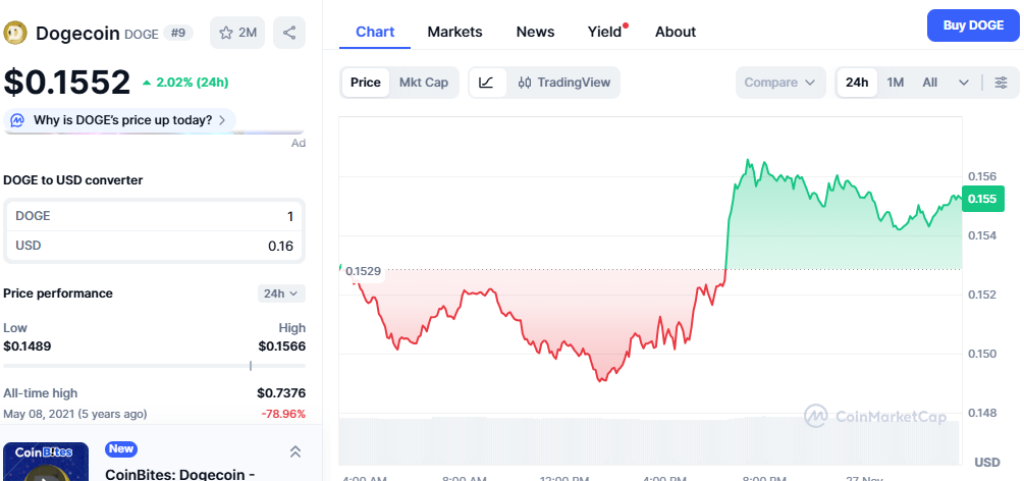1024x481 pixels.
Task: Expand more timeframe options after All
Action: pos(963,82)
